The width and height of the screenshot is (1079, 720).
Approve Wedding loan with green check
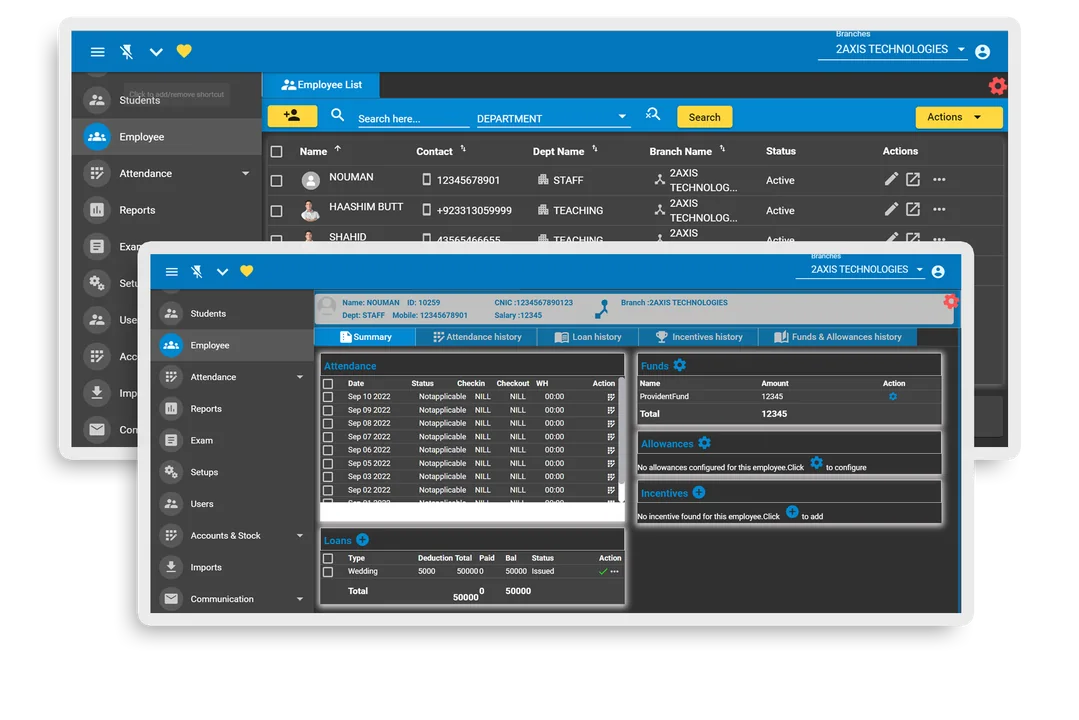coord(603,571)
